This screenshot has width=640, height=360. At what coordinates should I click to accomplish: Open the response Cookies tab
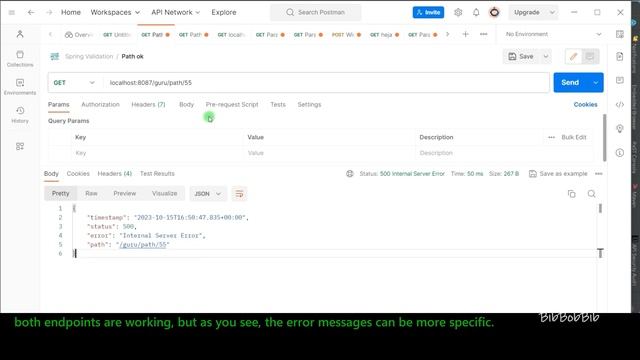pos(78,174)
